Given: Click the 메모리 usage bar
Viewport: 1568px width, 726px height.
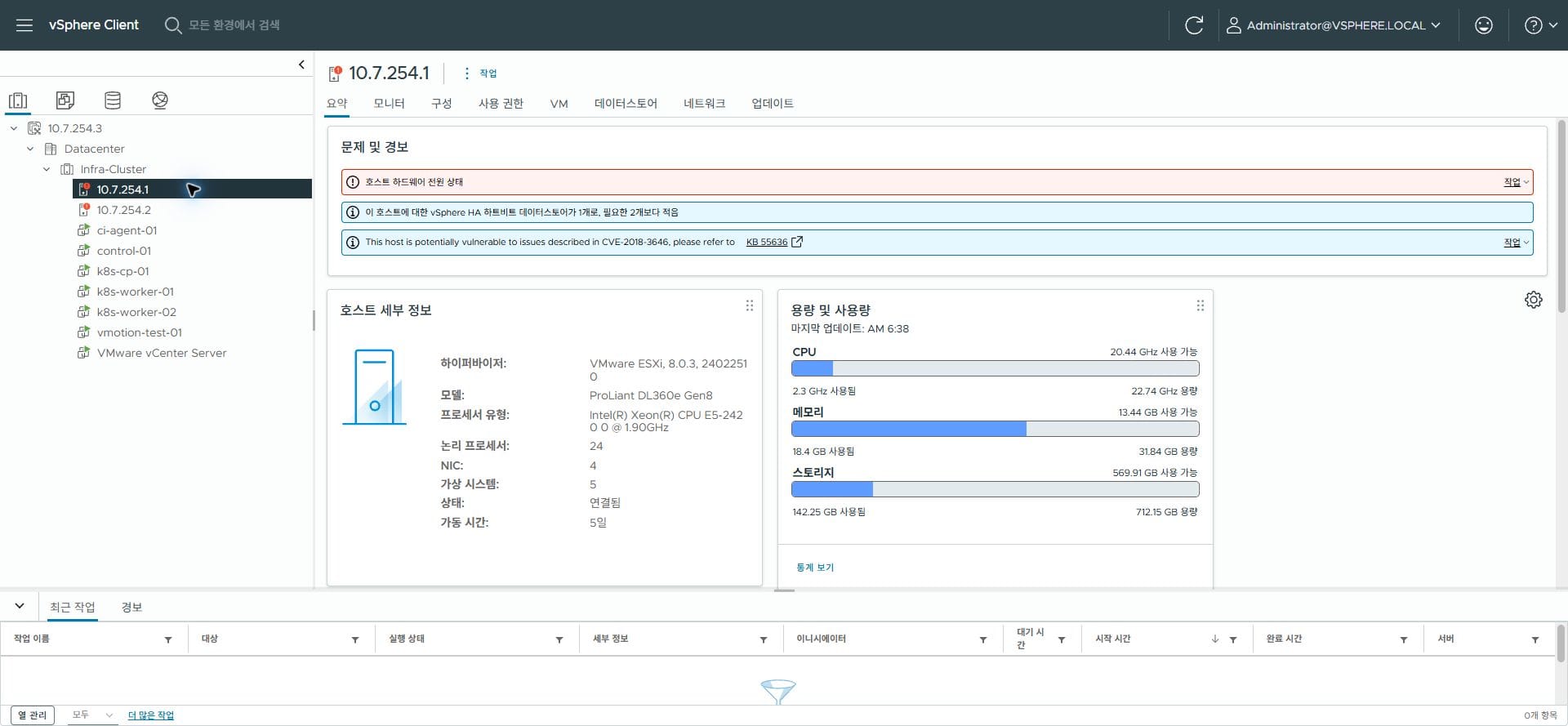Looking at the screenshot, I should 995,429.
